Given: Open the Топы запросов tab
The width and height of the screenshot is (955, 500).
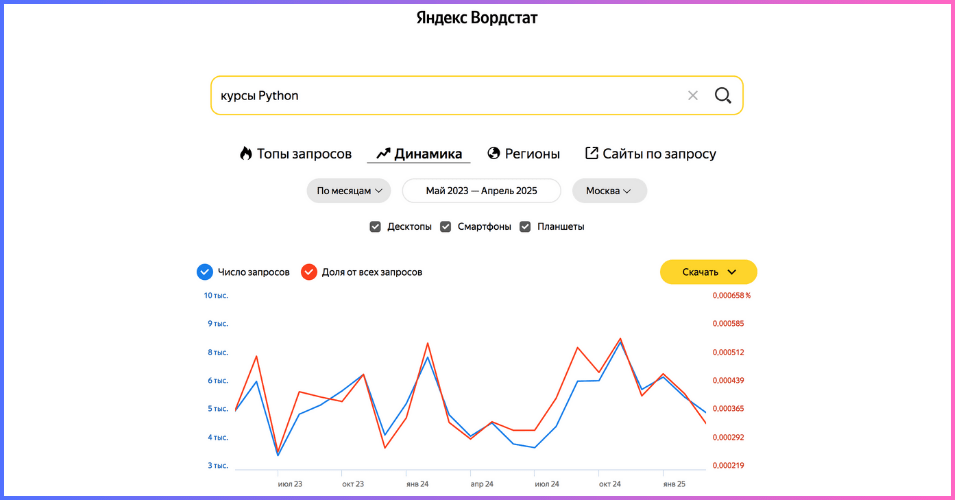Looking at the screenshot, I should click(x=295, y=153).
